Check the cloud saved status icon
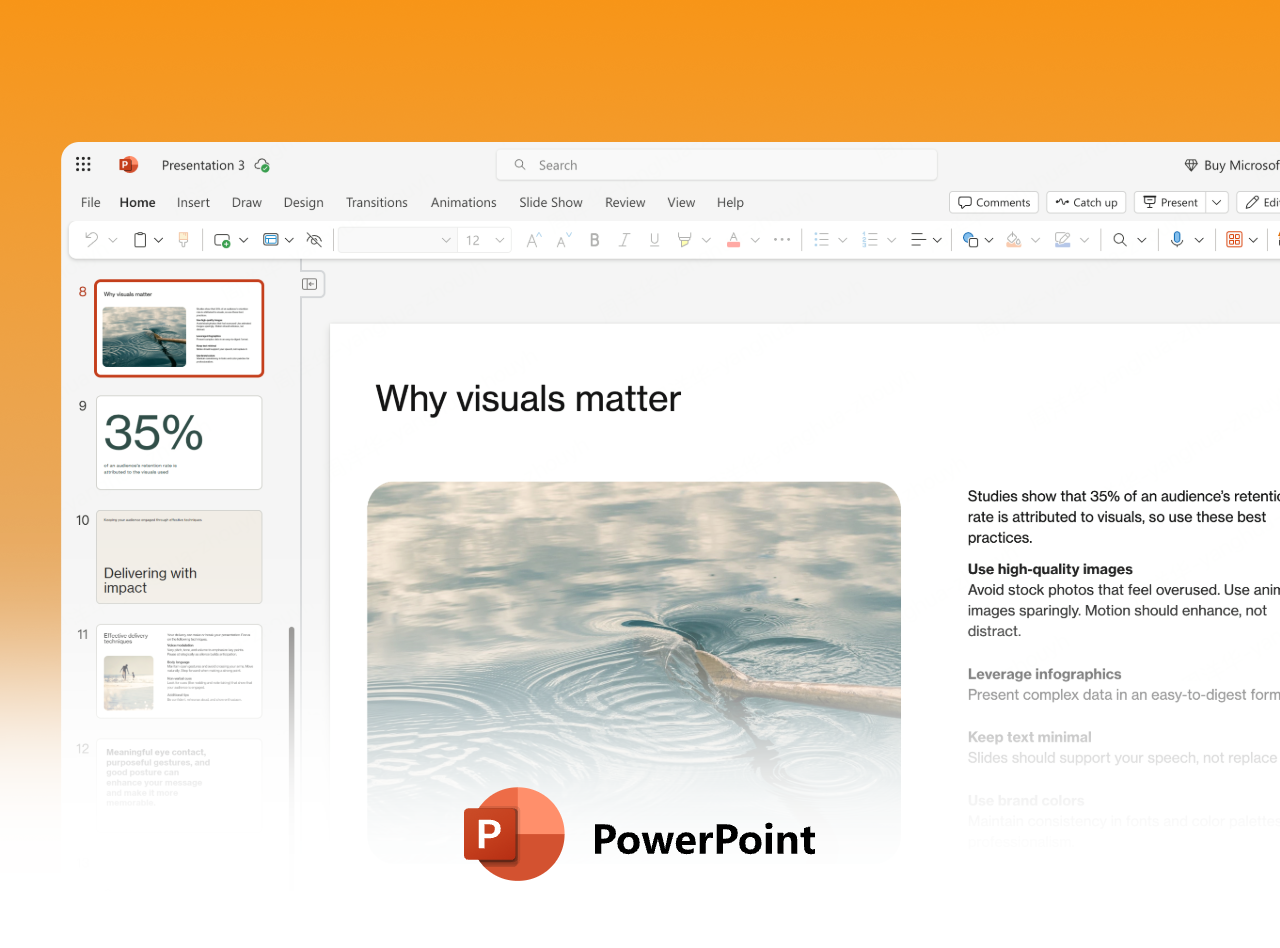This screenshot has height=948, width=1280. (262, 165)
